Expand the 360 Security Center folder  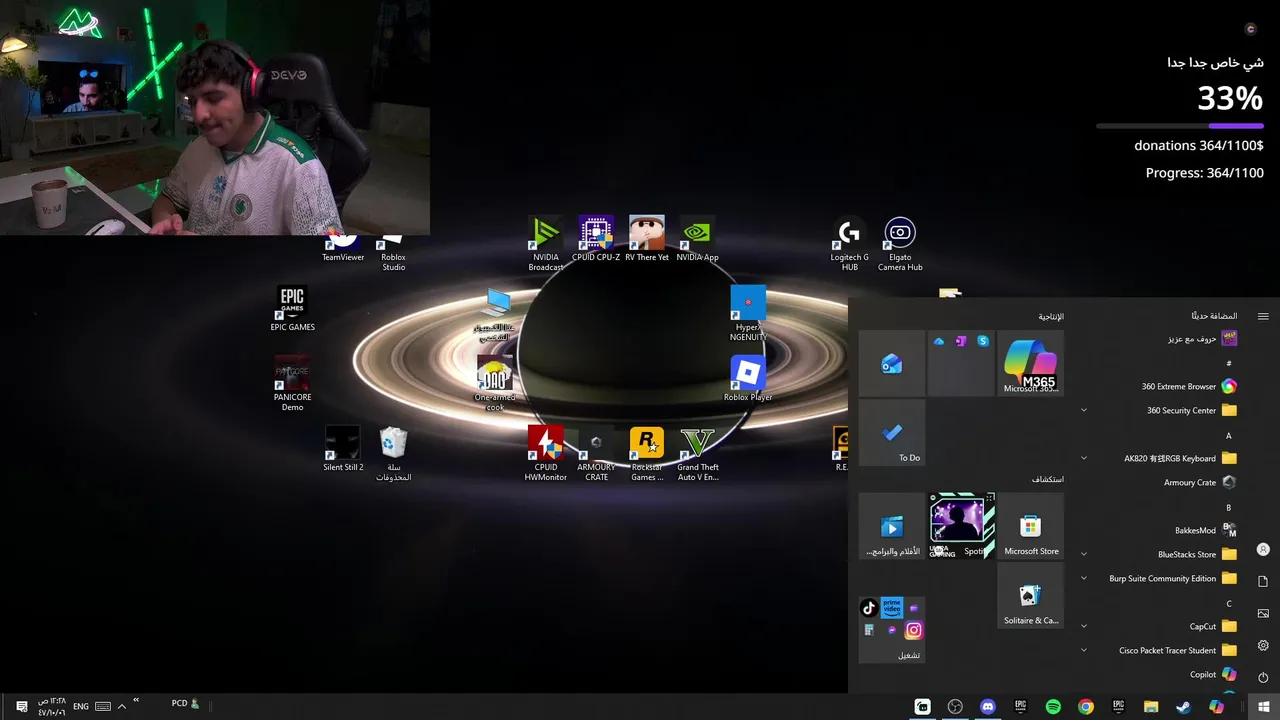click(1161, 410)
